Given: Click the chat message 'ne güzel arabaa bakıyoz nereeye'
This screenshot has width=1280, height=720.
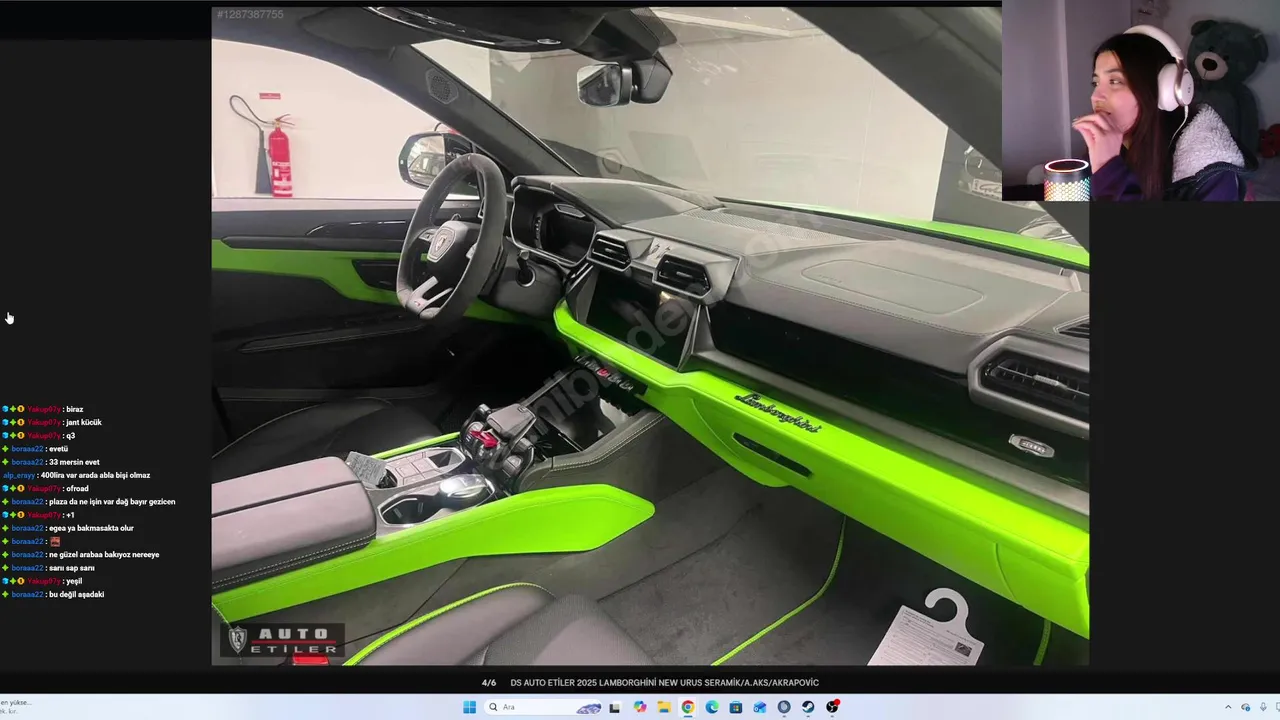Looking at the screenshot, I should tap(104, 554).
